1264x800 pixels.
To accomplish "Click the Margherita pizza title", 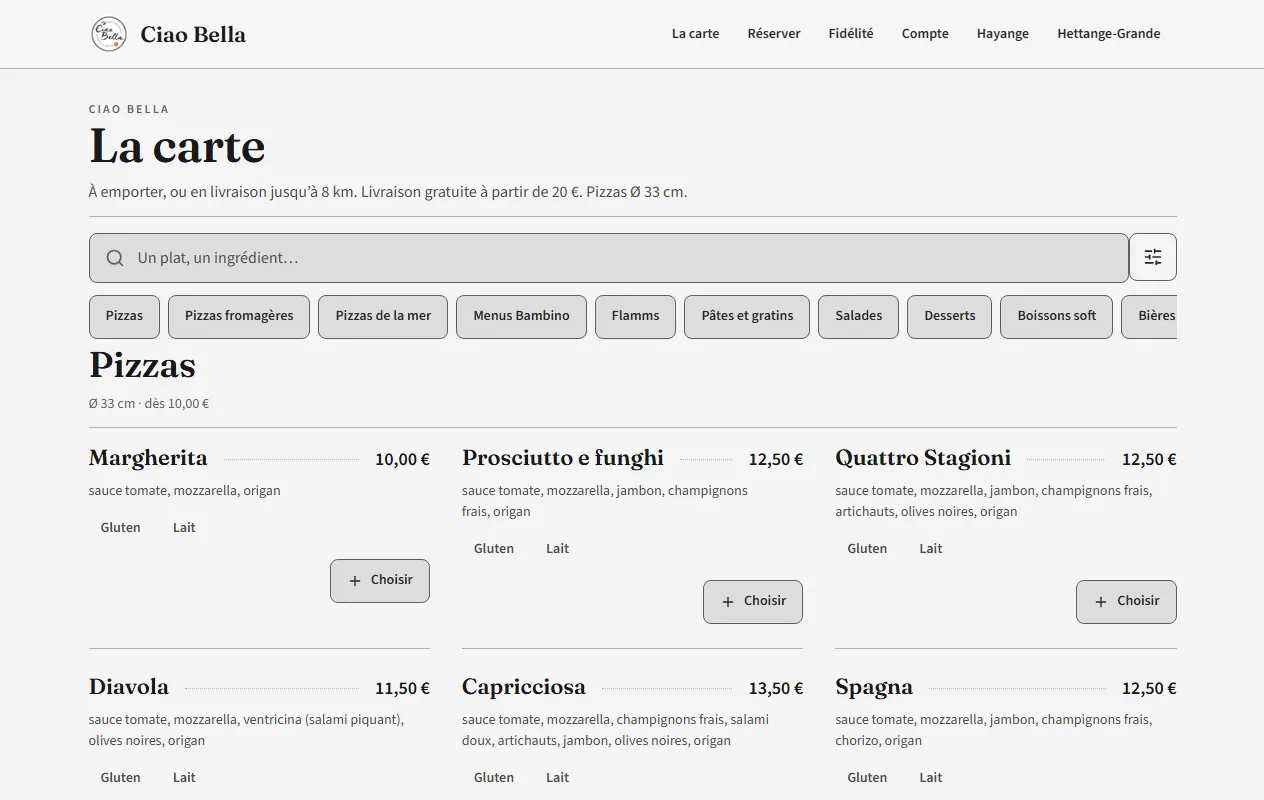I will [x=148, y=458].
